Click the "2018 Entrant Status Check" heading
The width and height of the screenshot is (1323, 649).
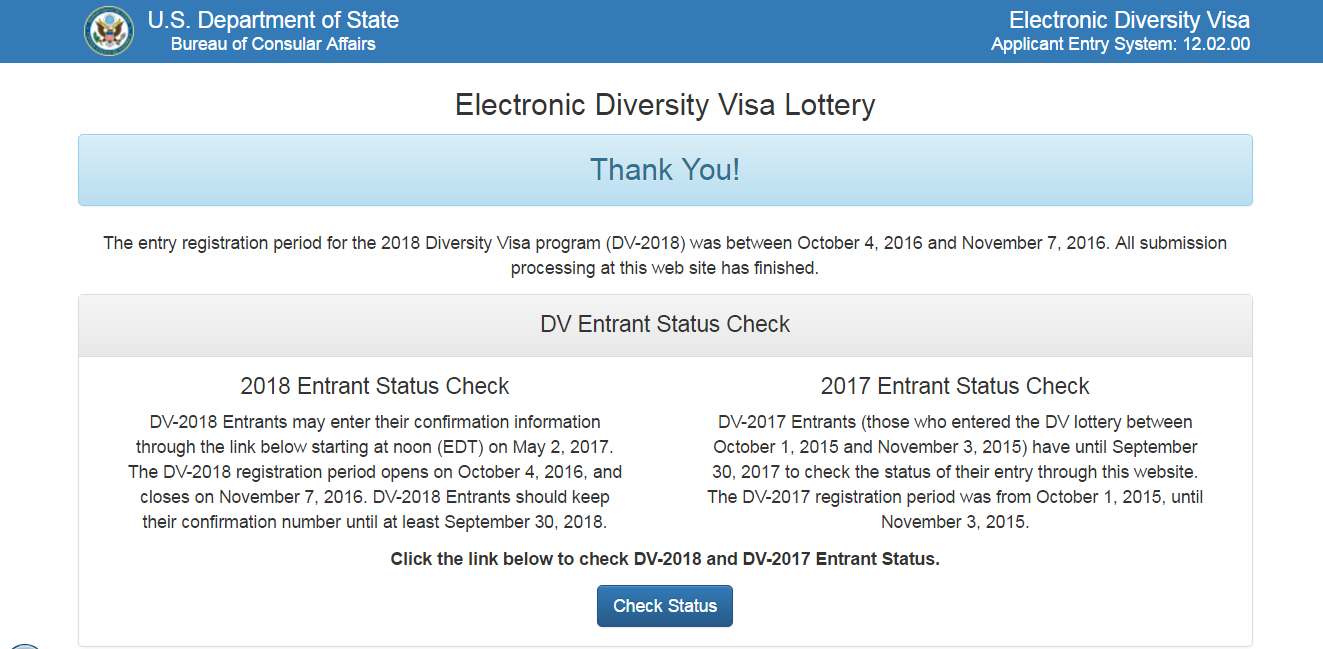pyautogui.click(x=375, y=386)
